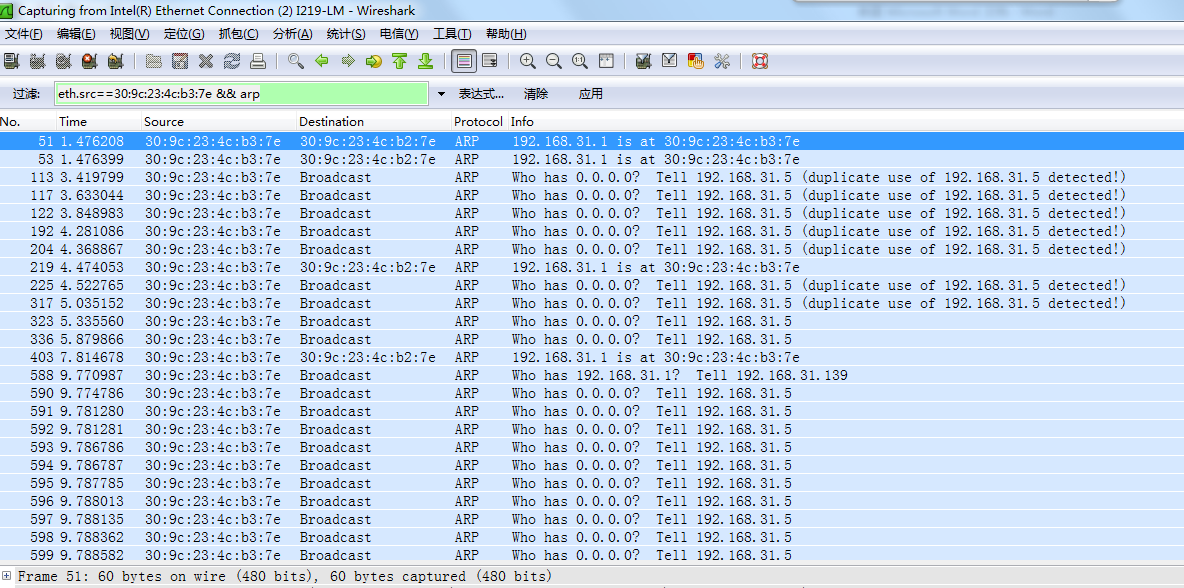Viewport: 1184px width, 588px height.
Task: Open capture options icon
Action: click(37, 61)
